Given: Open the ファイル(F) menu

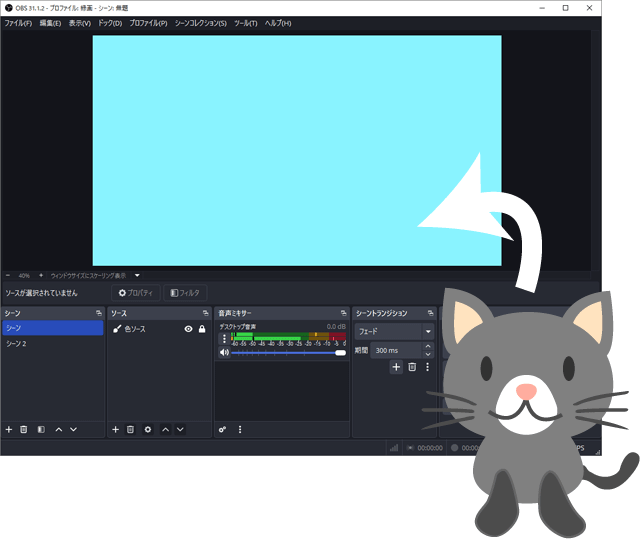Looking at the screenshot, I should (18, 23).
